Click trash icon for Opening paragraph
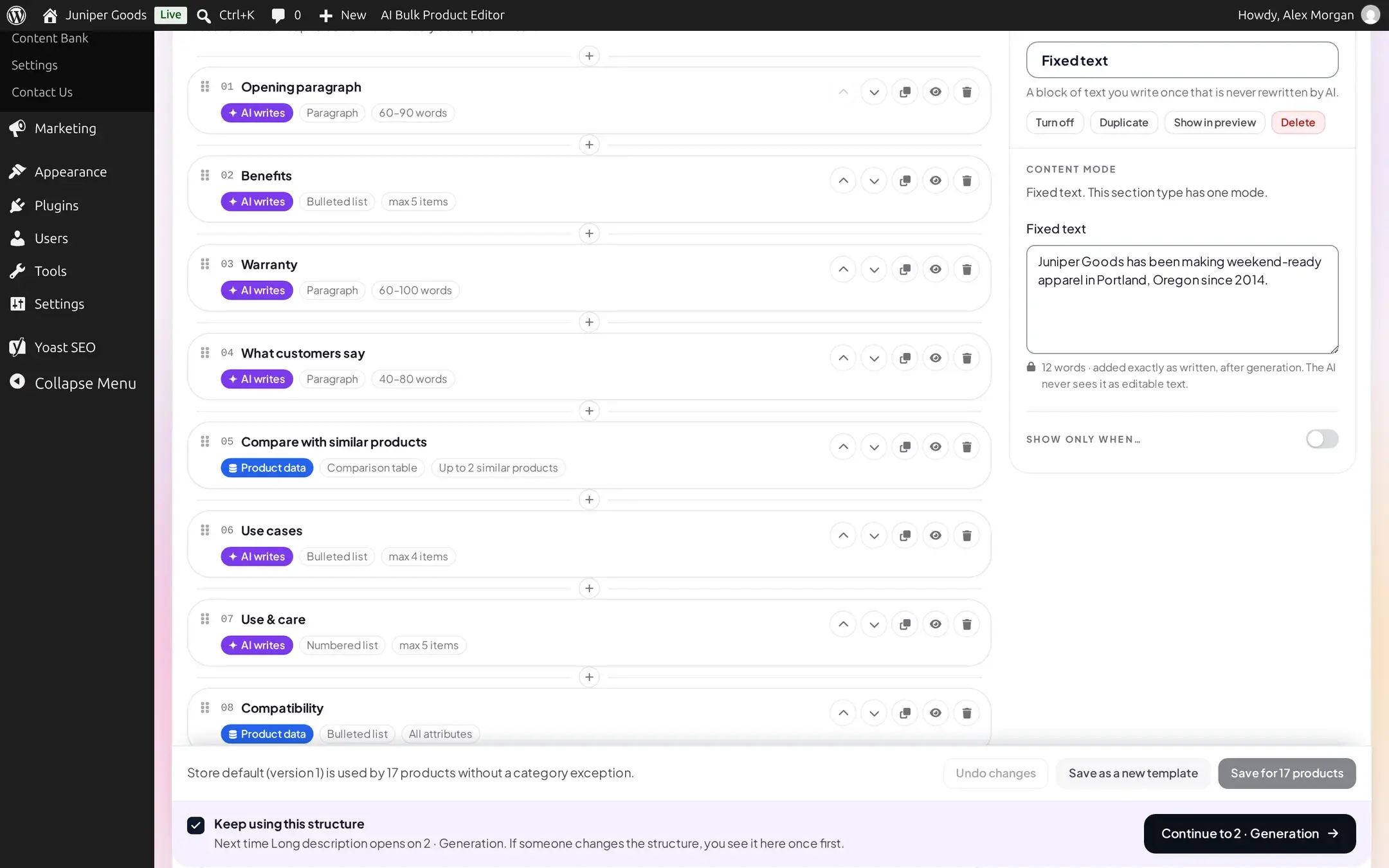1389x868 pixels. point(967,92)
